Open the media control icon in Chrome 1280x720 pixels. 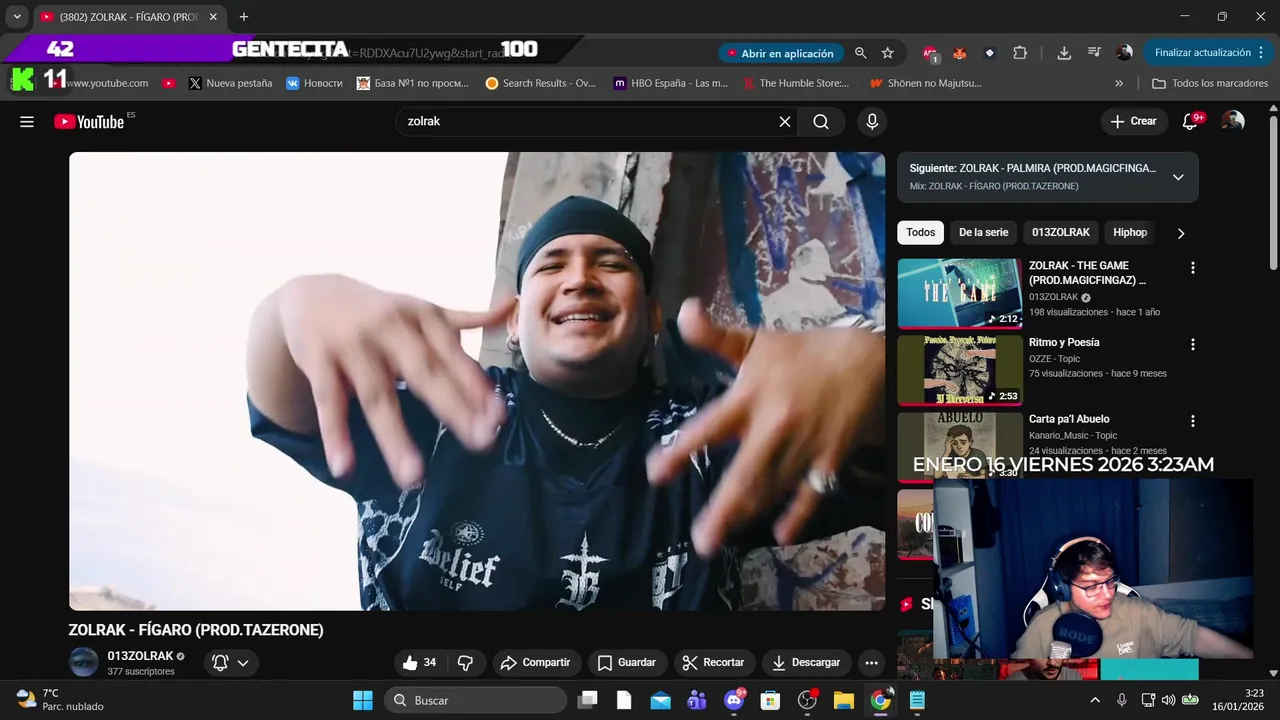[x=1094, y=53]
